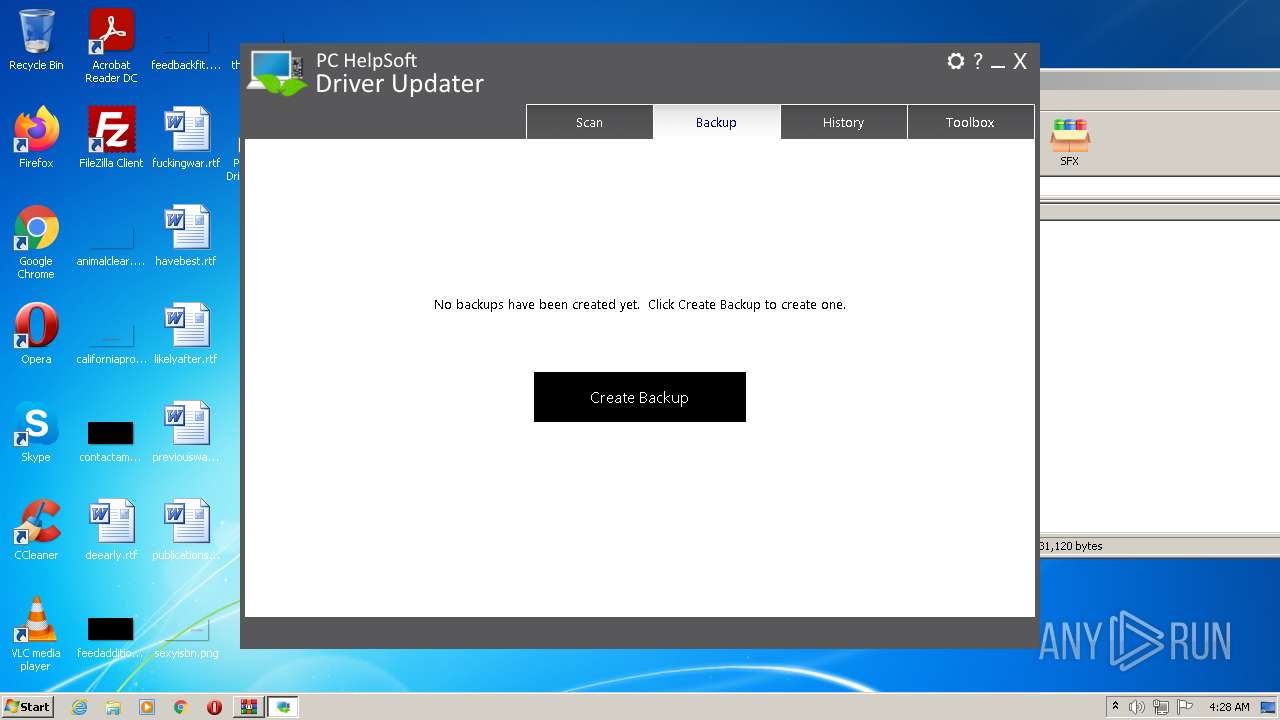Select the VLC media player shortcut
Image resolution: width=1280 pixels, height=720 pixels.
point(36,634)
